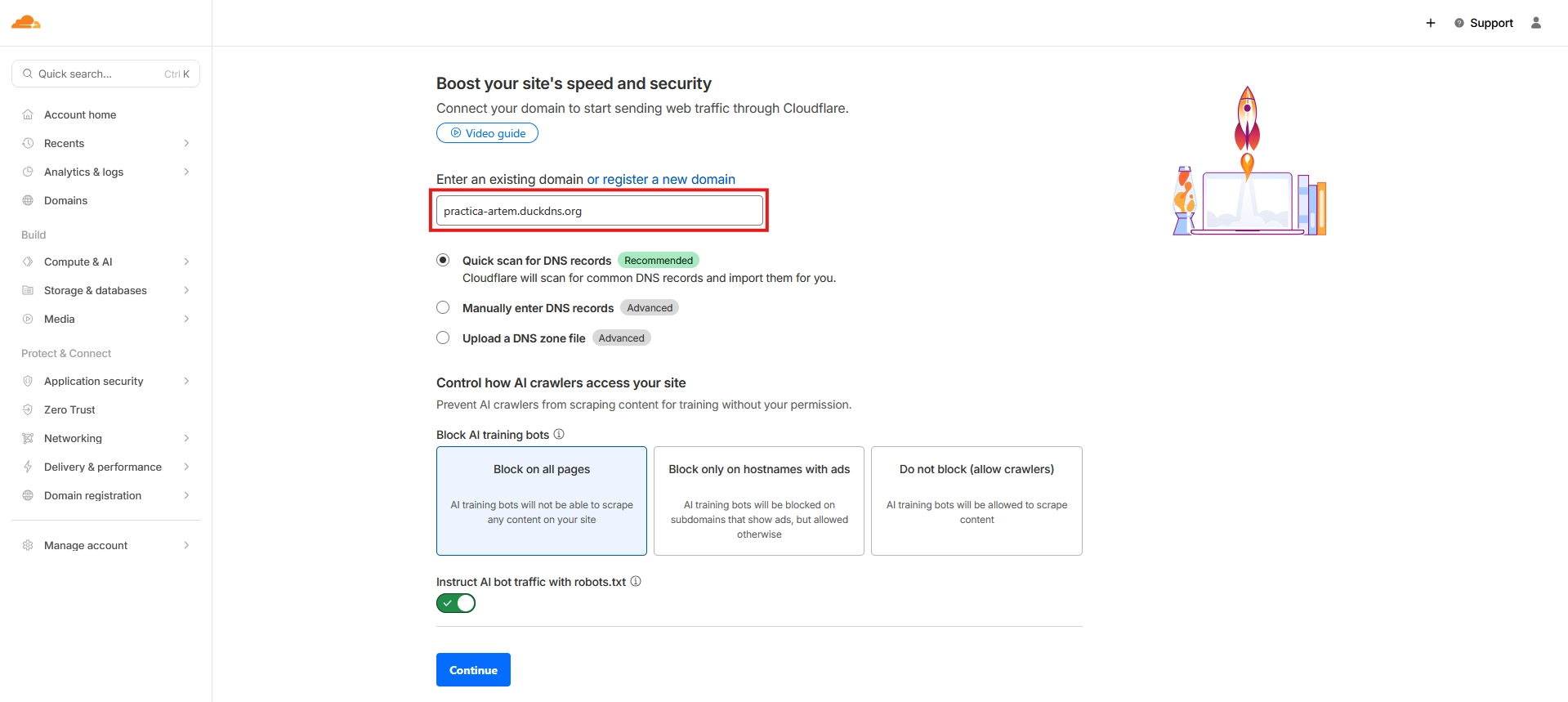This screenshot has width=1568, height=702.
Task: Click the plus add icon in header
Action: click(1431, 23)
